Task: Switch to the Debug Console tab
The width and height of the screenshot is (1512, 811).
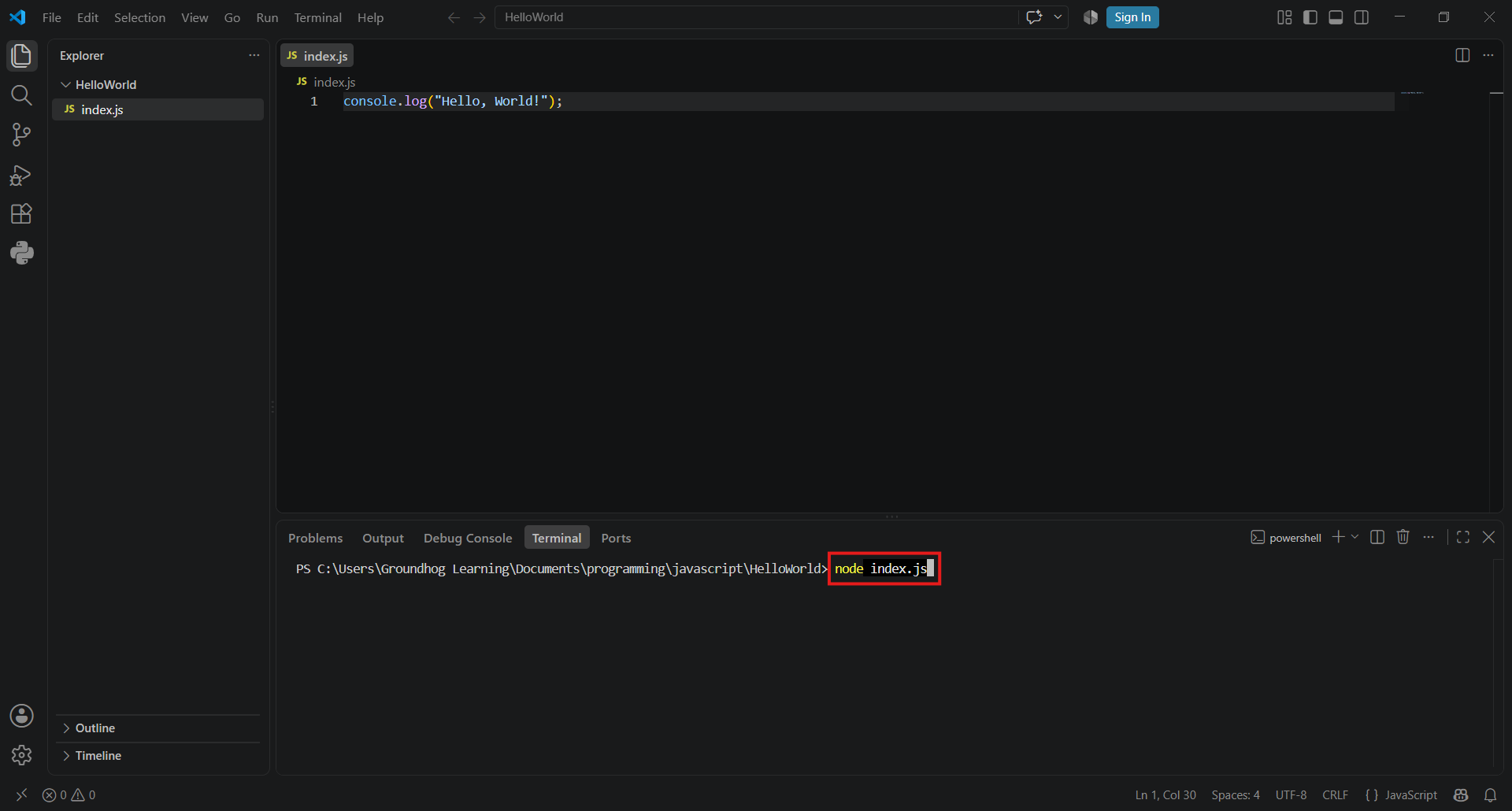Action: click(x=468, y=538)
